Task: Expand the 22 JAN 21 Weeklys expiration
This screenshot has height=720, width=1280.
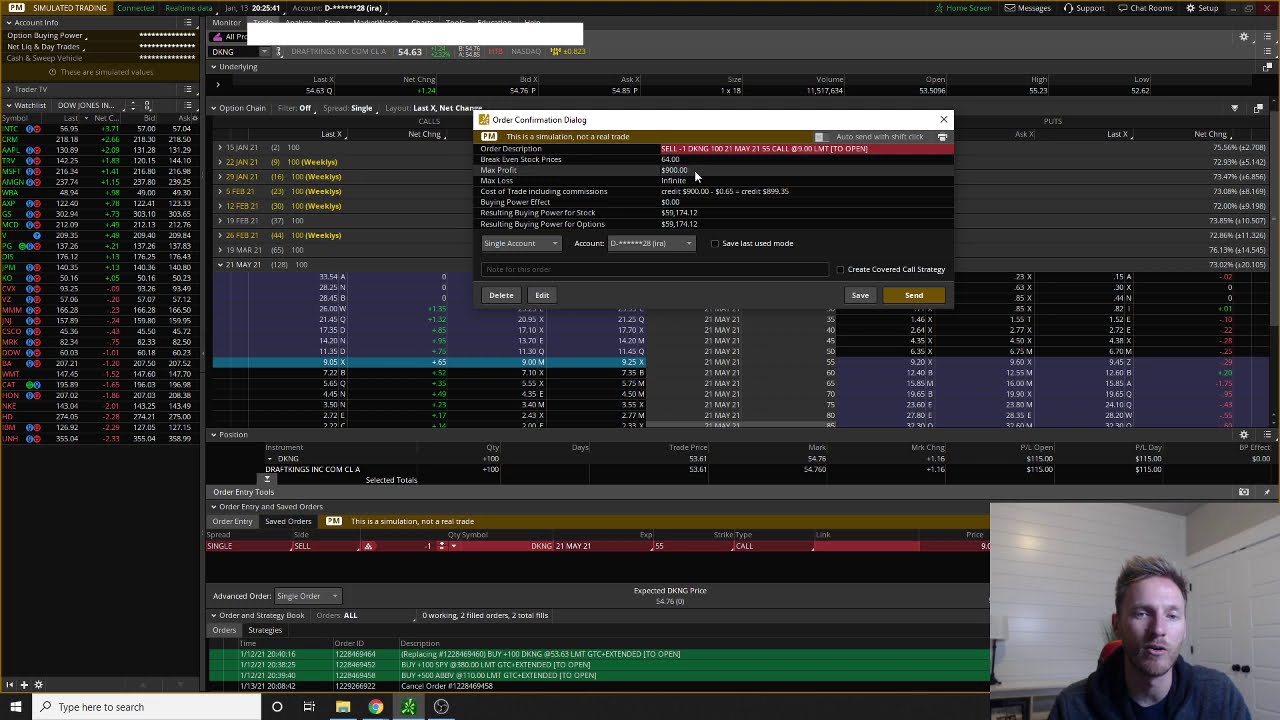Action: click(220, 162)
